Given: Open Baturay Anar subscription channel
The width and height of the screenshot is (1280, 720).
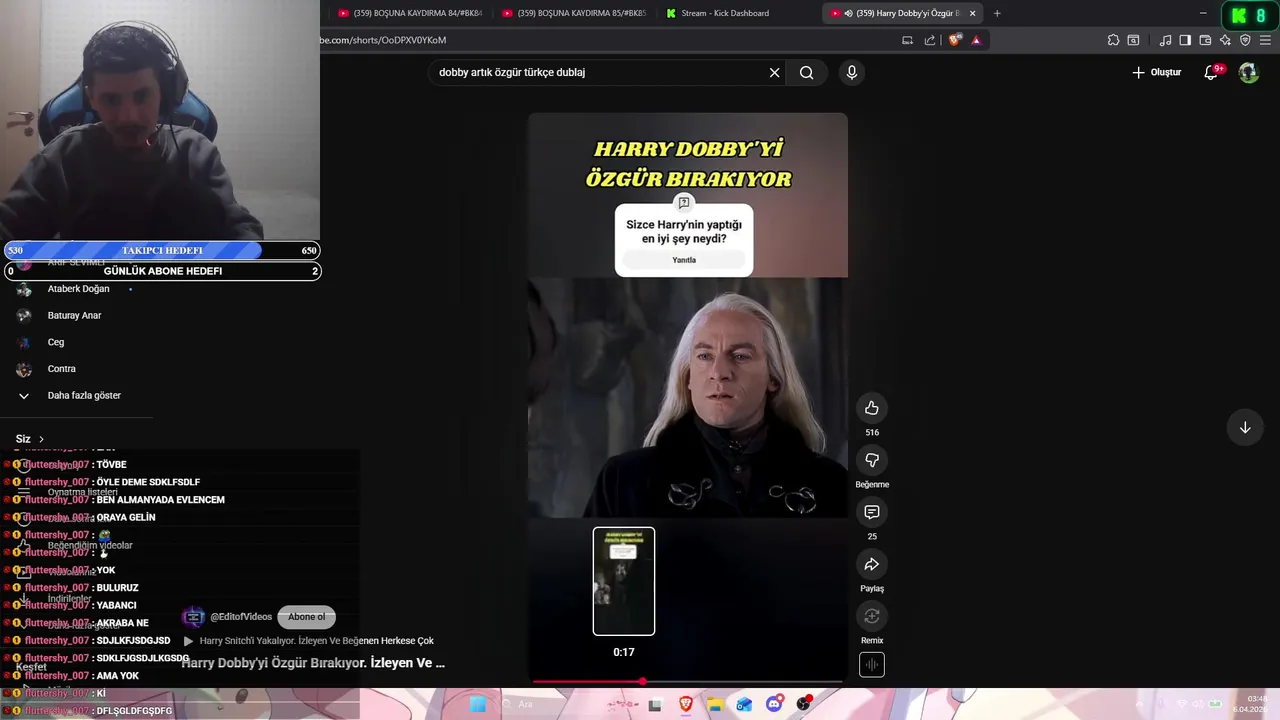Looking at the screenshot, I should pos(74,316).
